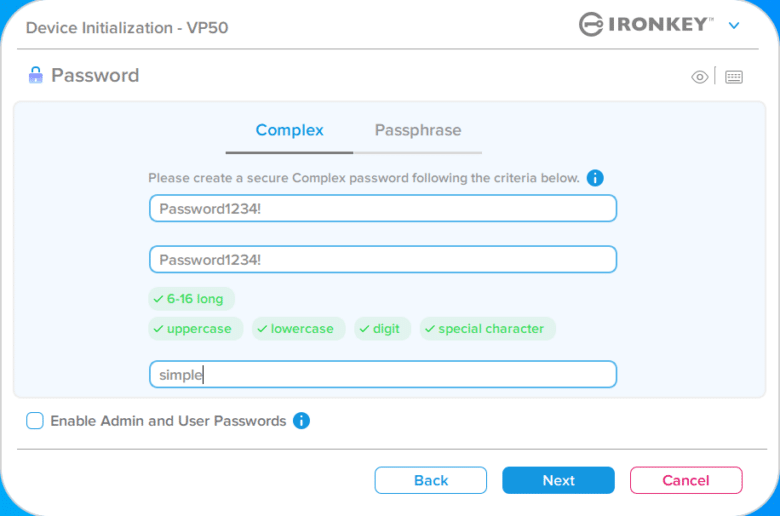Click the 'special character' criteria badge

488,328
